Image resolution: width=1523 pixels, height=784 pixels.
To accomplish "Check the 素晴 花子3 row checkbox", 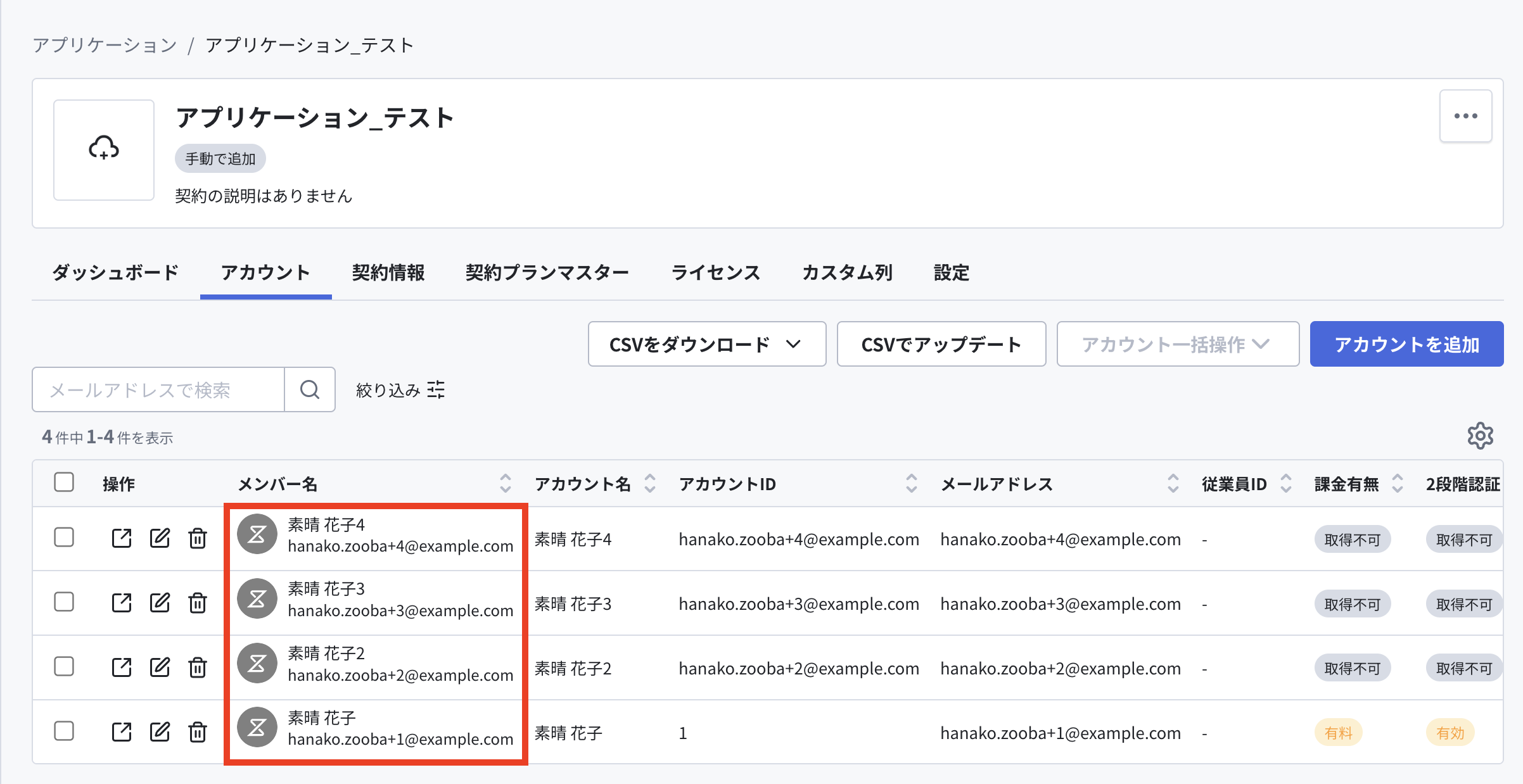I will (x=64, y=602).
